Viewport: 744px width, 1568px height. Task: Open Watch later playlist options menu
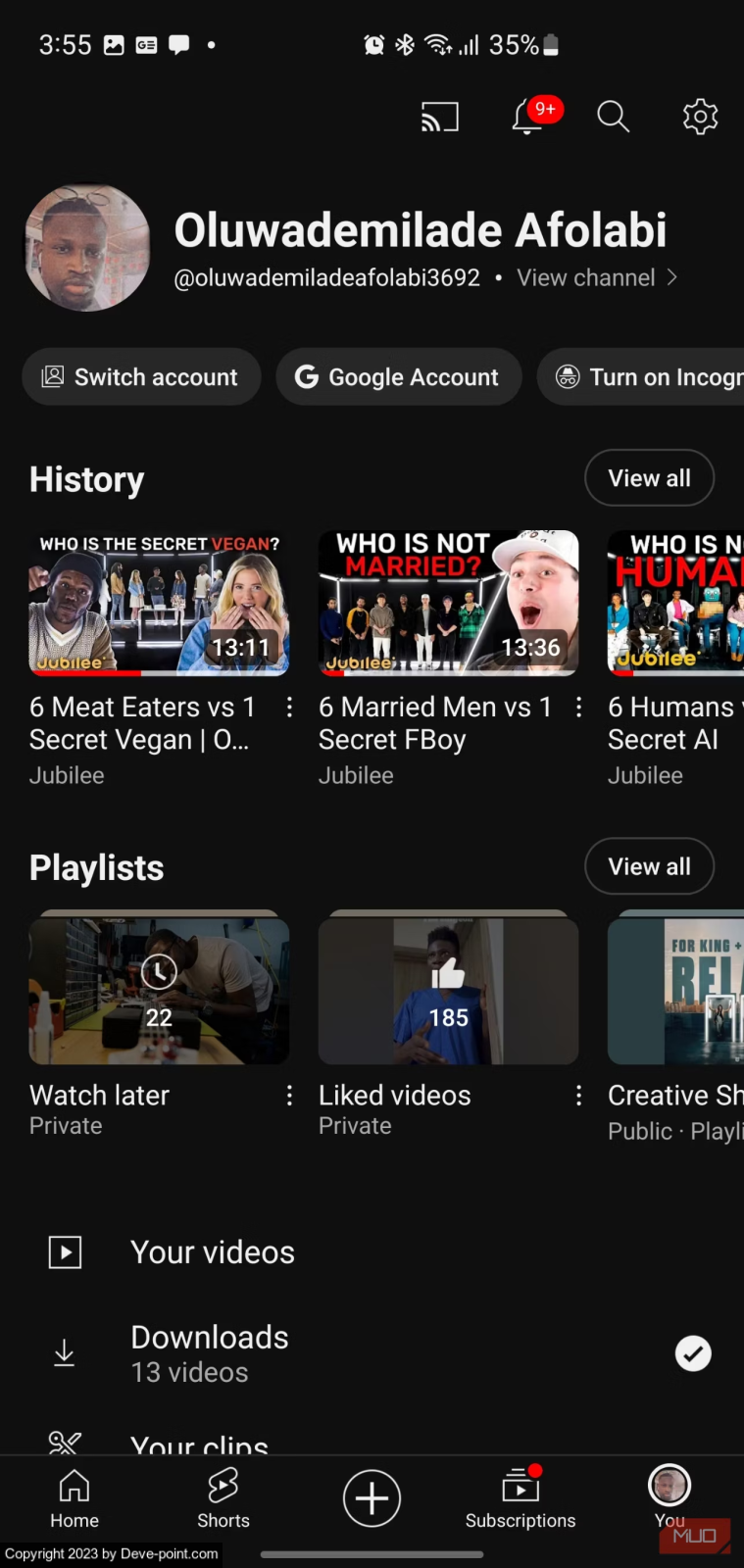coord(289,1096)
